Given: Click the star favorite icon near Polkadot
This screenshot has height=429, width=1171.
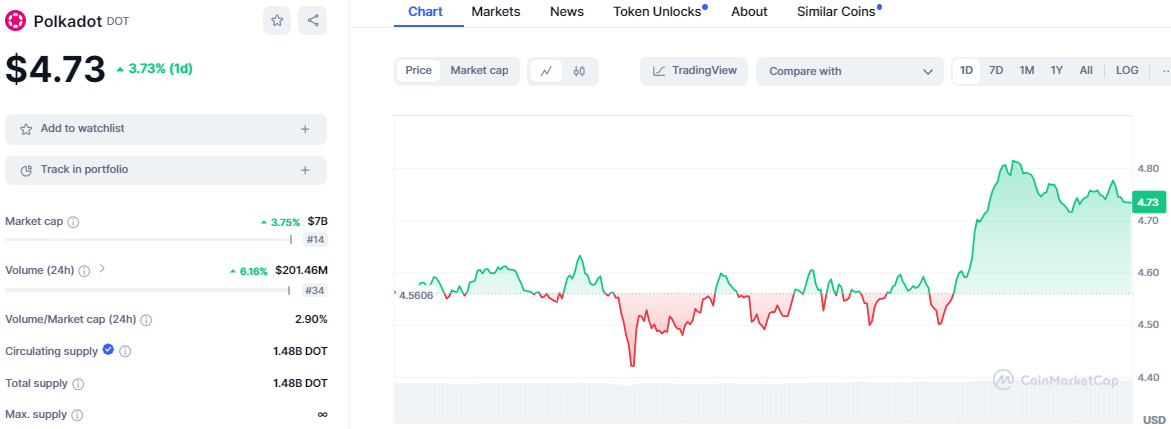Looking at the screenshot, I should [x=277, y=20].
